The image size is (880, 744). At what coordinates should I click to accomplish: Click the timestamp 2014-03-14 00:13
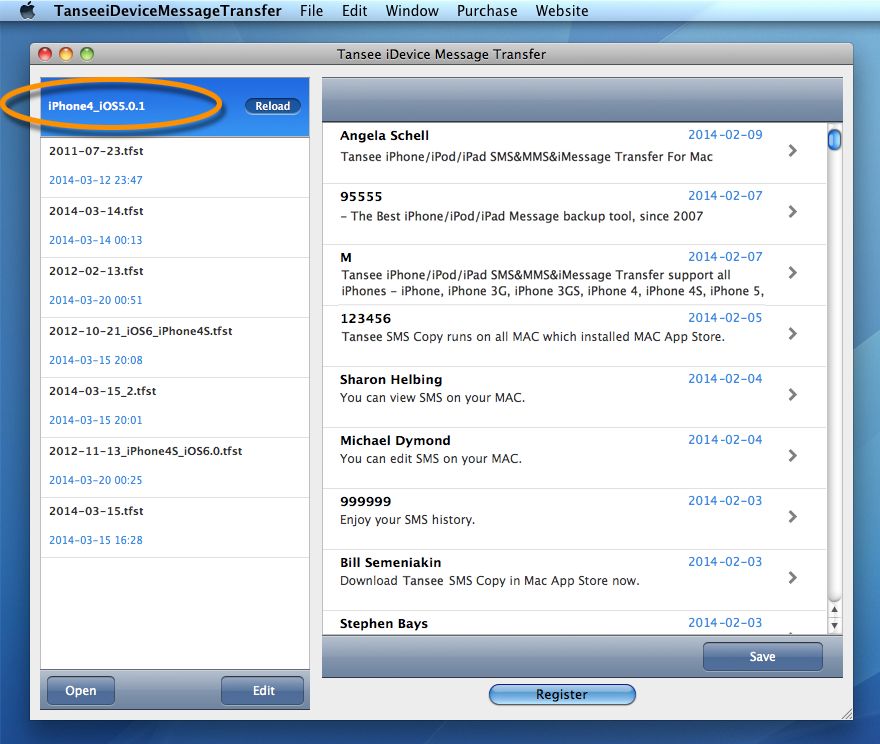pos(96,240)
